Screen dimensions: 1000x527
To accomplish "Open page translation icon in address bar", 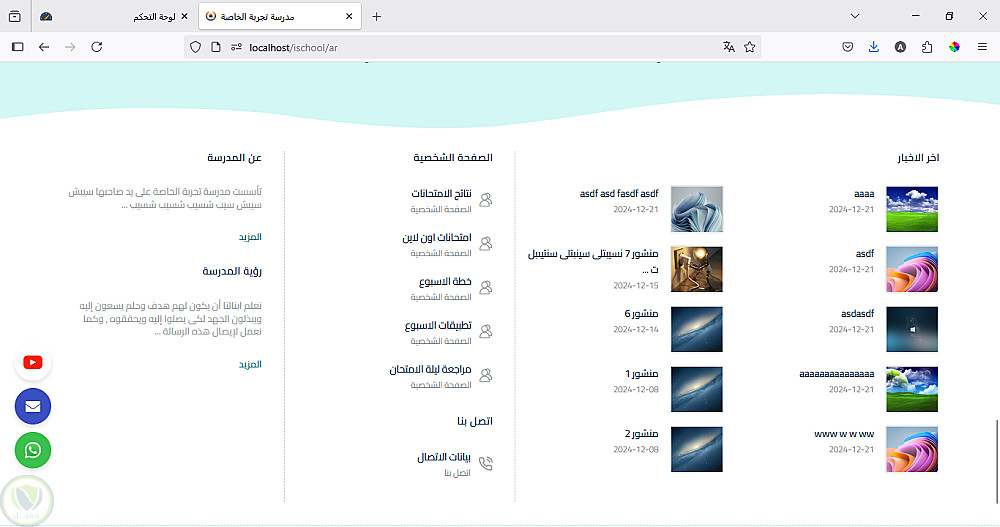I will (x=728, y=47).
